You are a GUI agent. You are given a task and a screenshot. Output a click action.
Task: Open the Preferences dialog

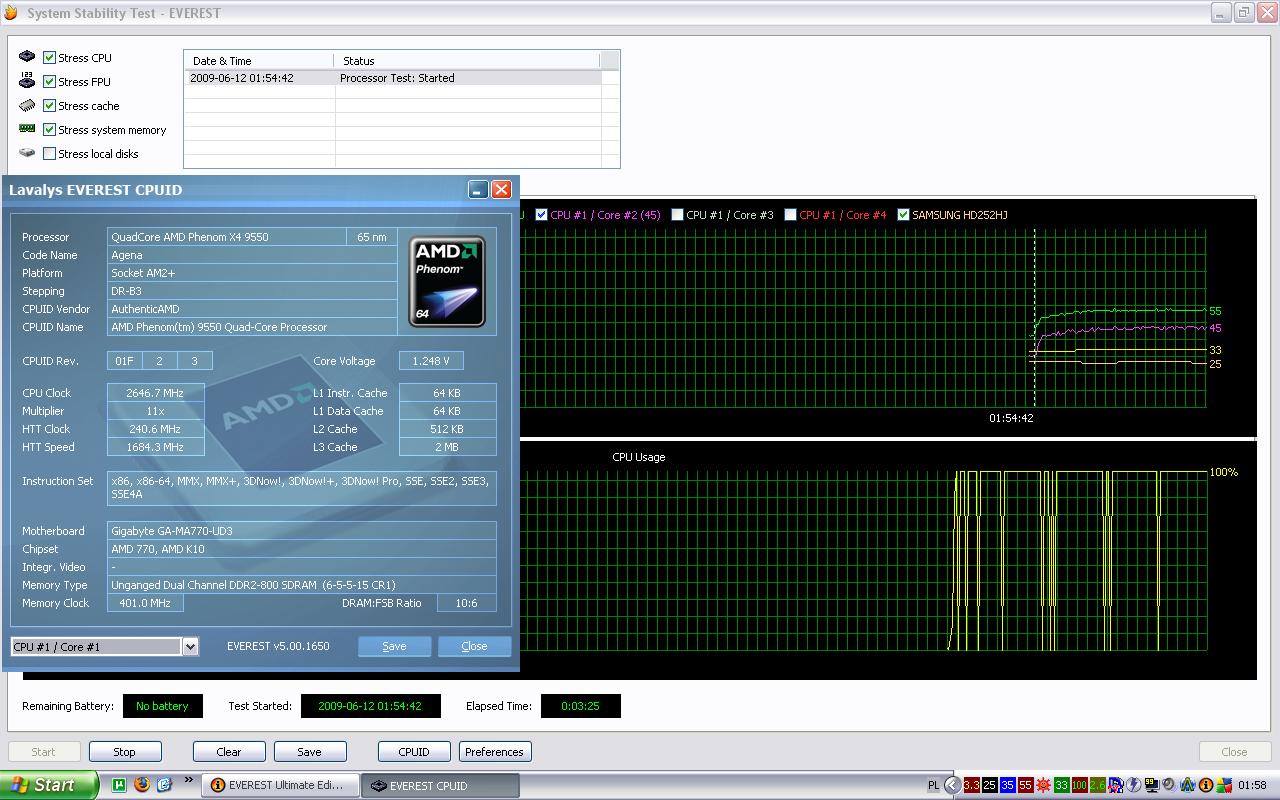point(494,752)
